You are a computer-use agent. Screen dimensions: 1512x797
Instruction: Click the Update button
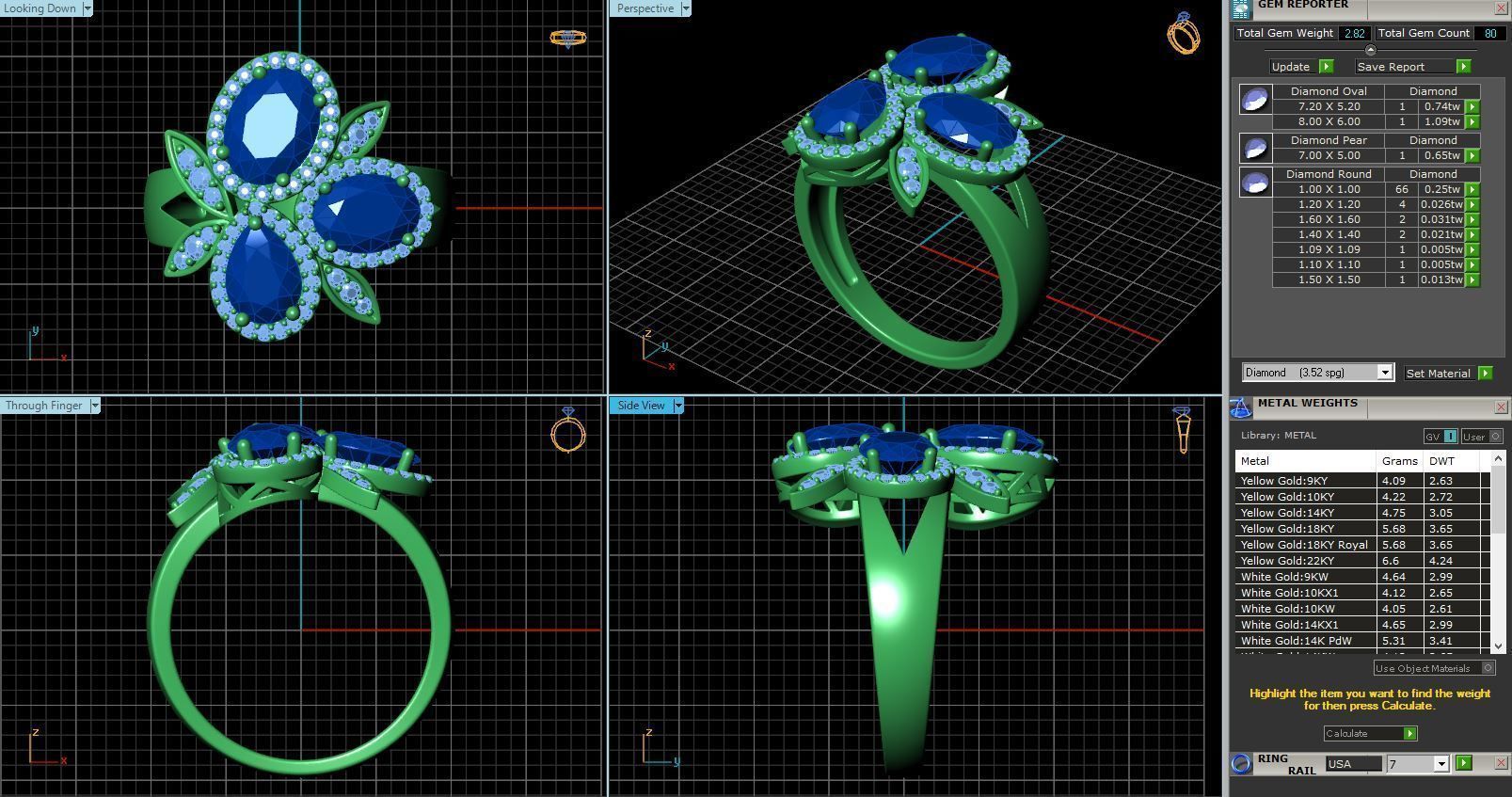(x=1291, y=67)
